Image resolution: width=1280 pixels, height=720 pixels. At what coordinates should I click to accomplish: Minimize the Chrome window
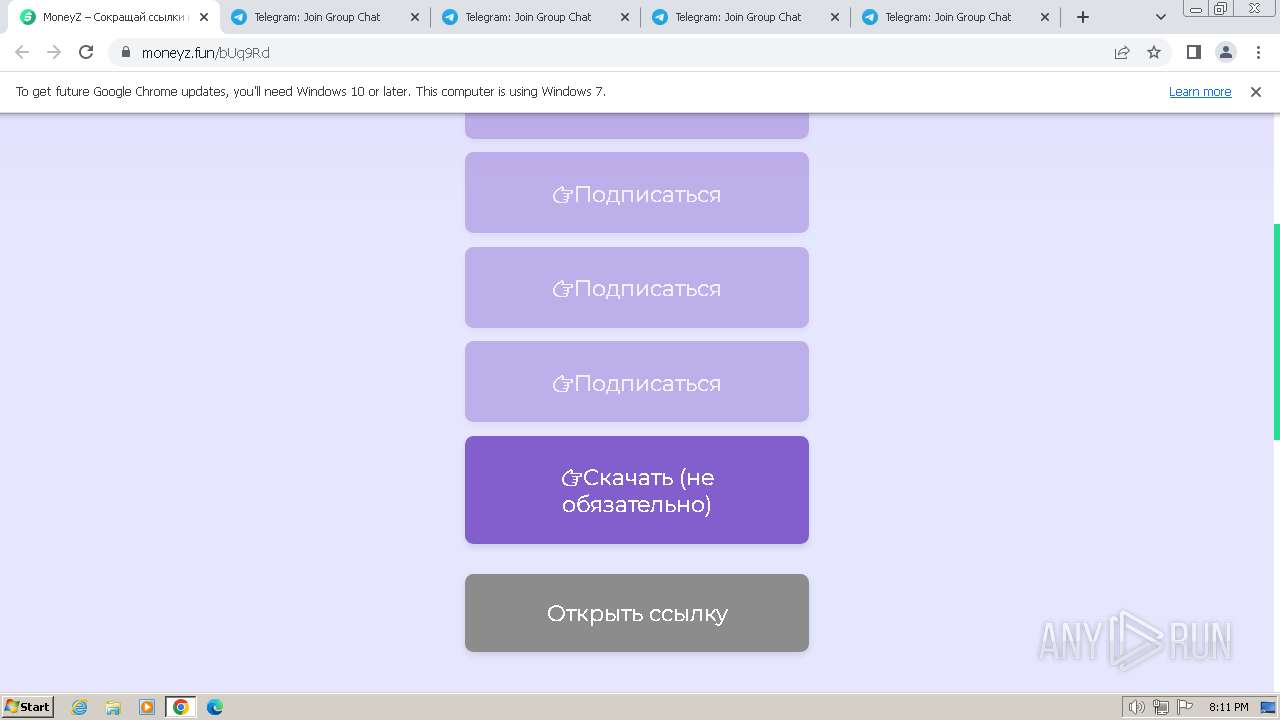[x=1196, y=9]
